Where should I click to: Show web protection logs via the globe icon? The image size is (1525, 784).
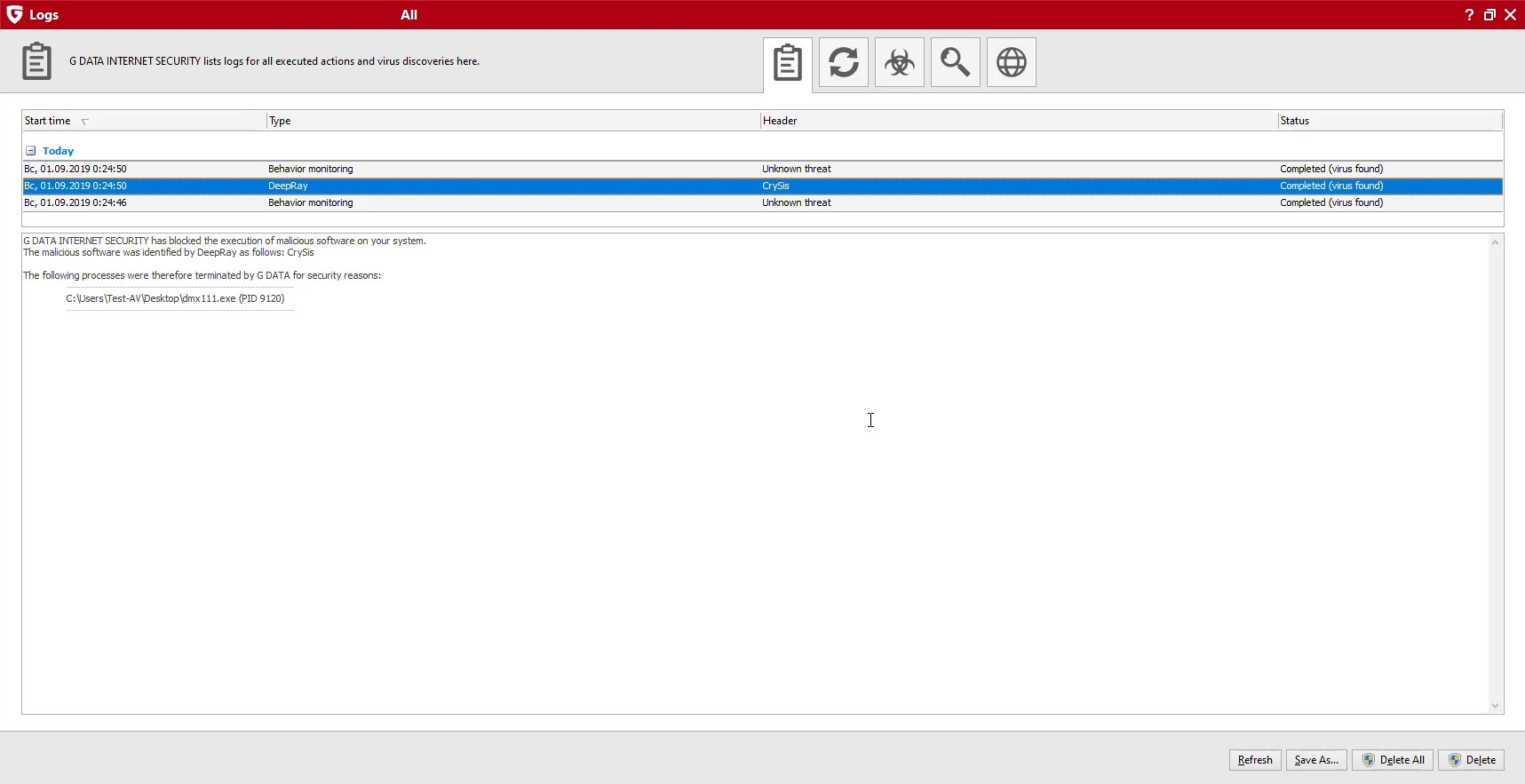point(1012,62)
